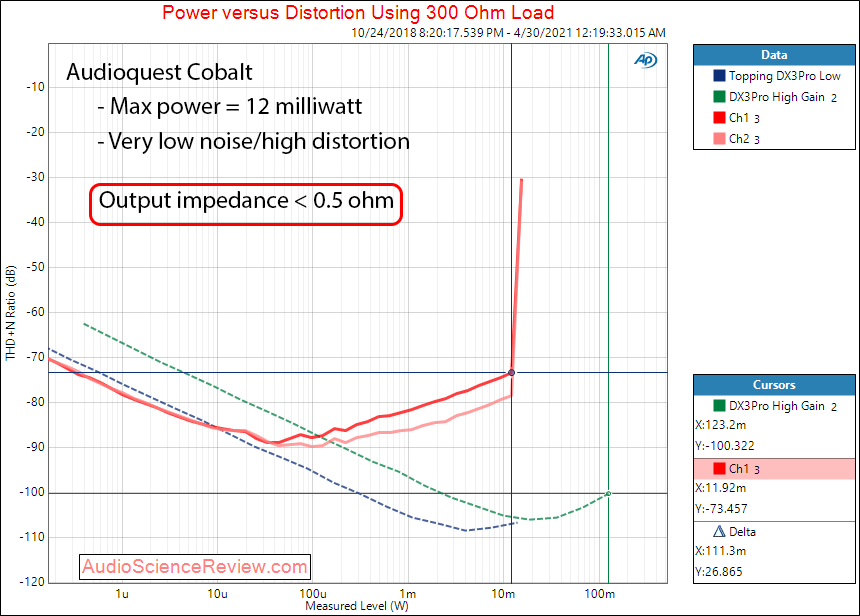
Task: Click the Cursors panel header
Action: [774, 385]
